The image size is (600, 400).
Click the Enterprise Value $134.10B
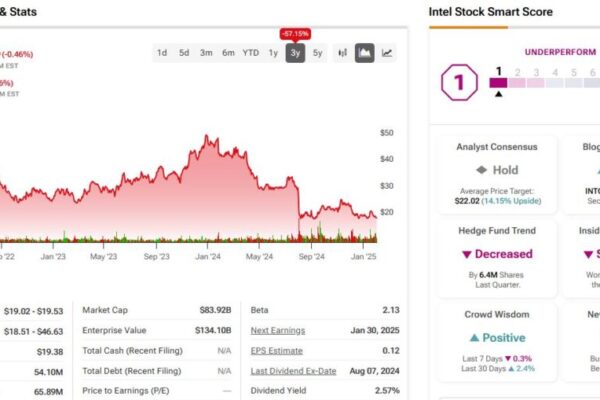[213, 330]
